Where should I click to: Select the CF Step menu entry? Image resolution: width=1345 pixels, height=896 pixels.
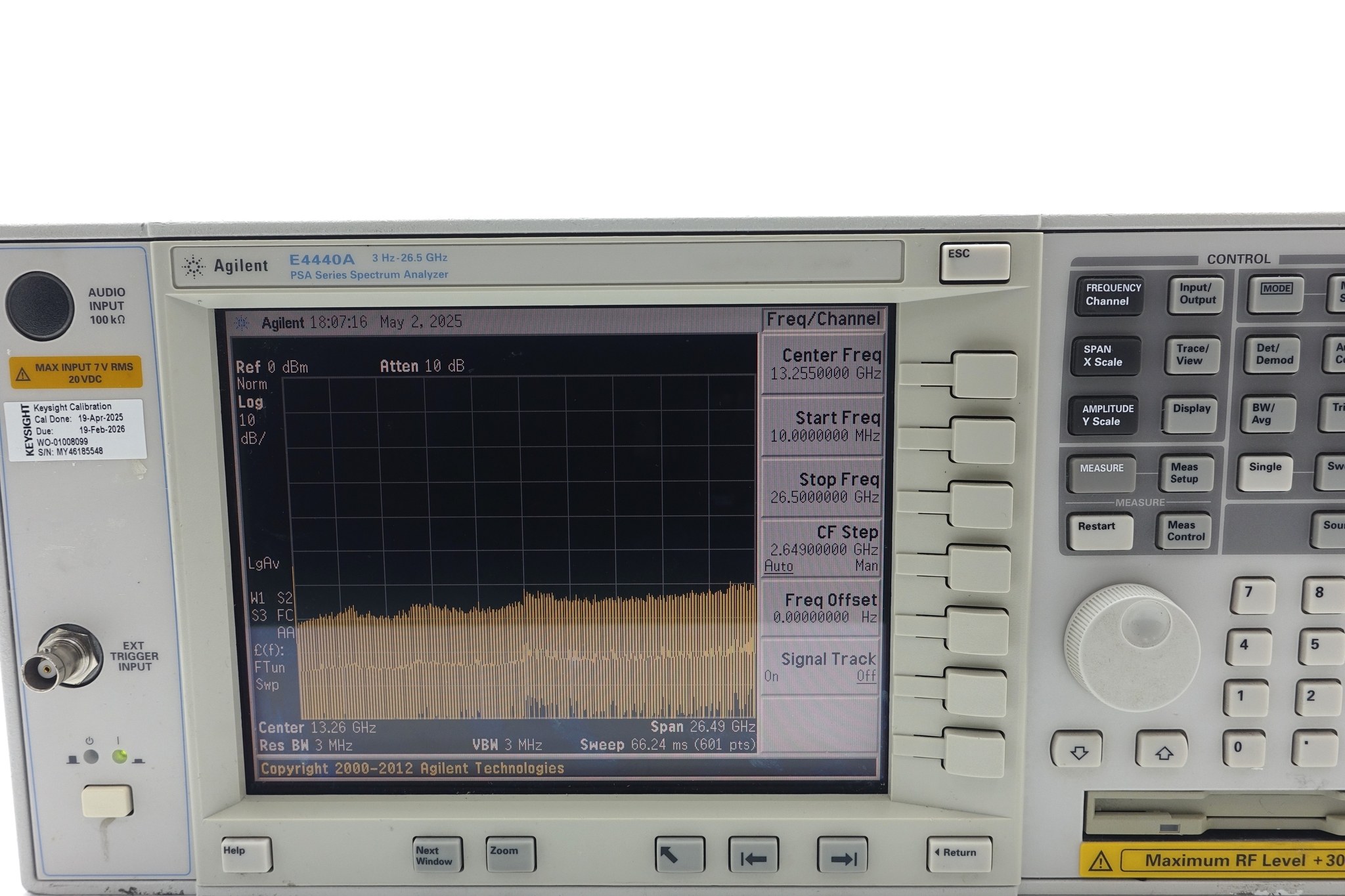tap(820, 547)
